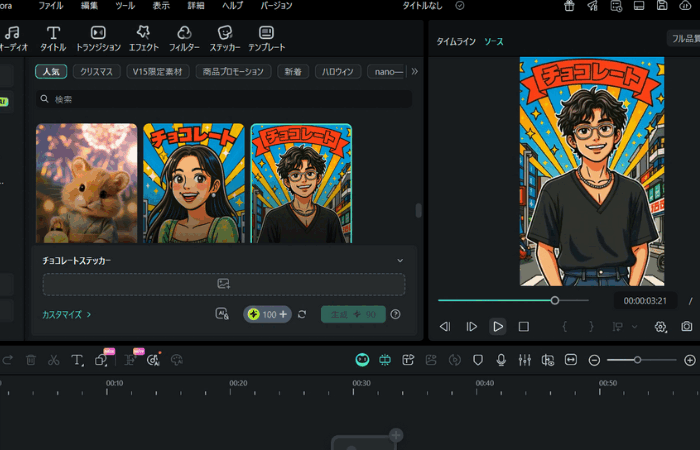700x450 pixels.
Task: Click the delete trash can icon
Action: [x=31, y=360]
